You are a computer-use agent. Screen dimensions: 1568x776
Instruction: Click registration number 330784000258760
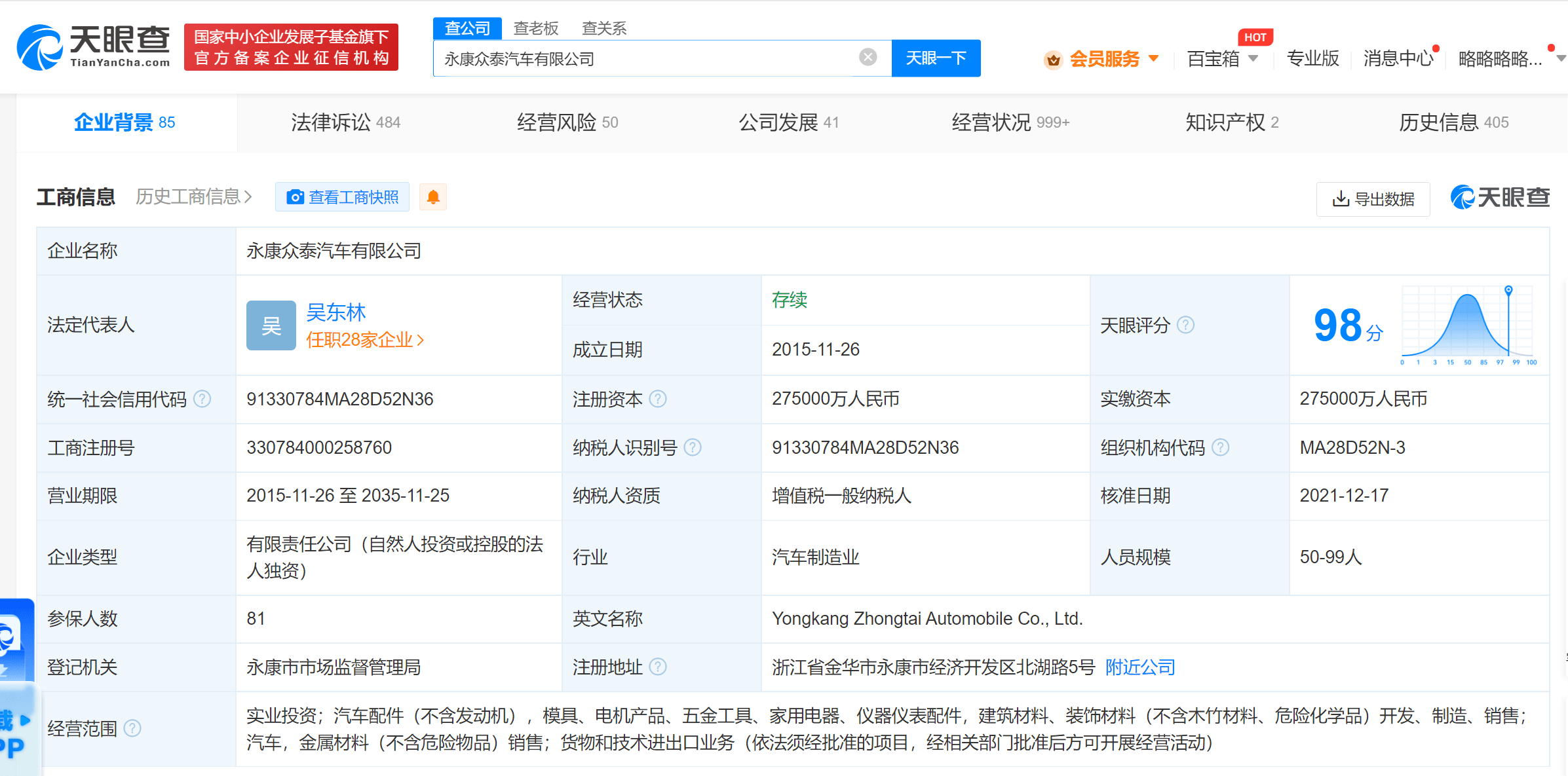tap(319, 447)
